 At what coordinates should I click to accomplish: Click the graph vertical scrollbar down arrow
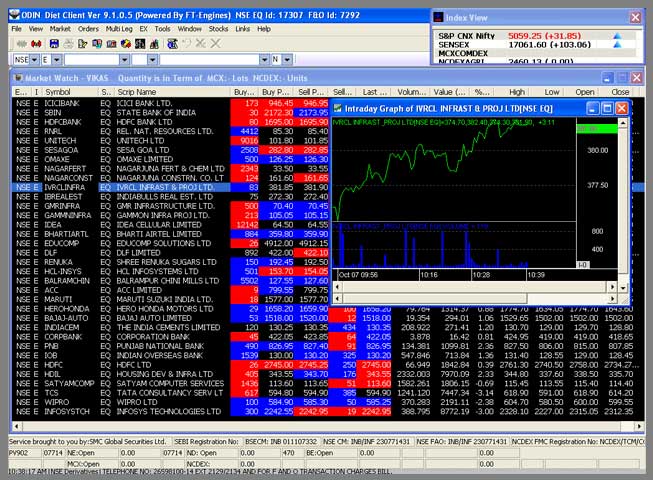[x=623, y=288]
